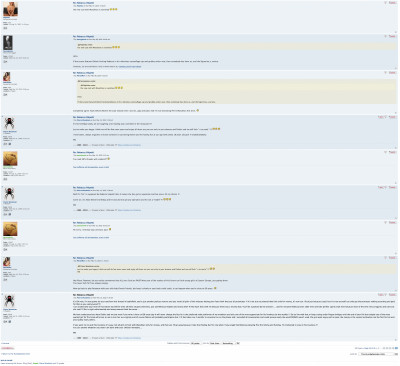Open the 'Sort by' field dropdown below the posts
400x366 pixels.
215,343
